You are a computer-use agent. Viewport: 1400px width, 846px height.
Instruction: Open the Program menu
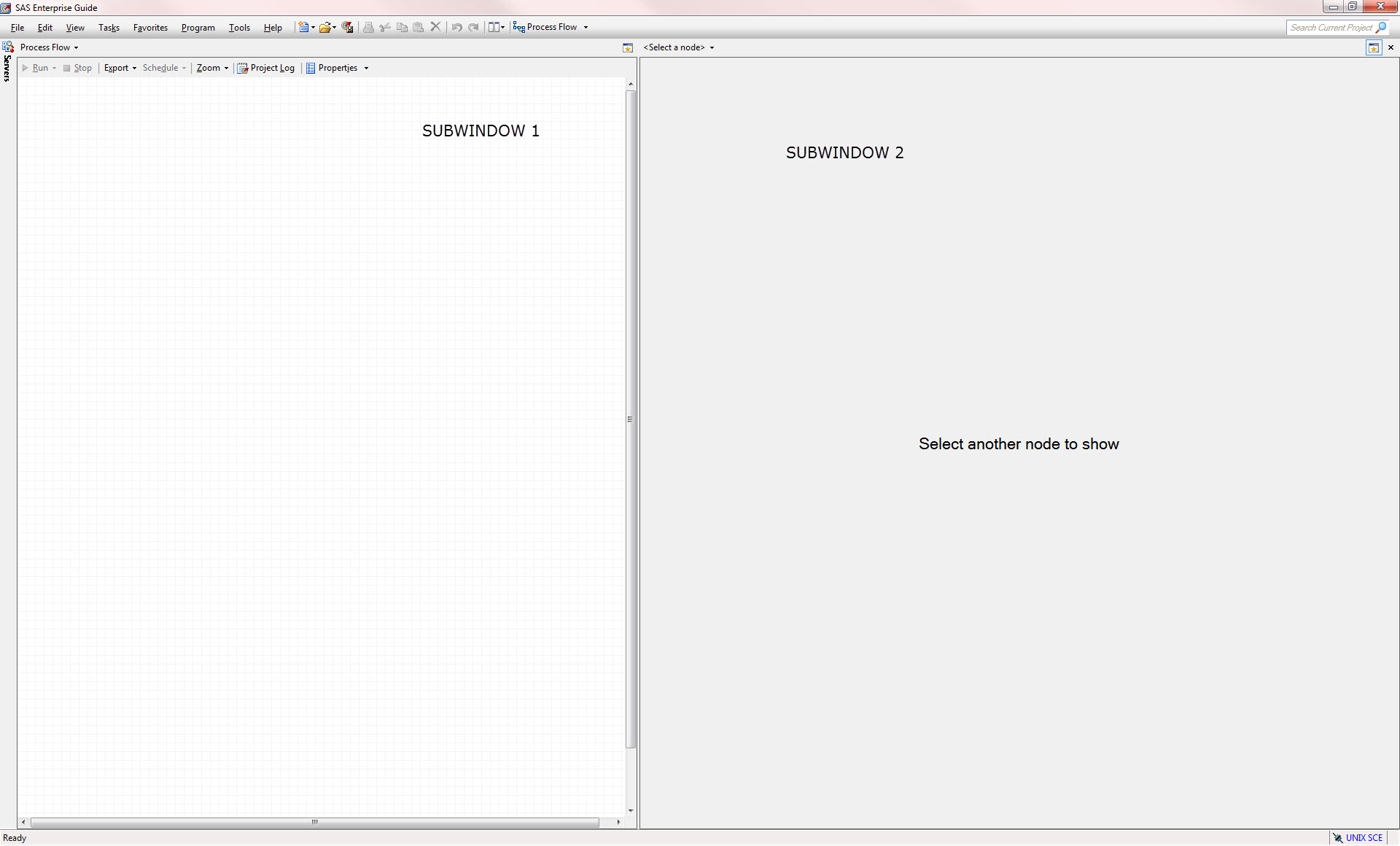(198, 28)
